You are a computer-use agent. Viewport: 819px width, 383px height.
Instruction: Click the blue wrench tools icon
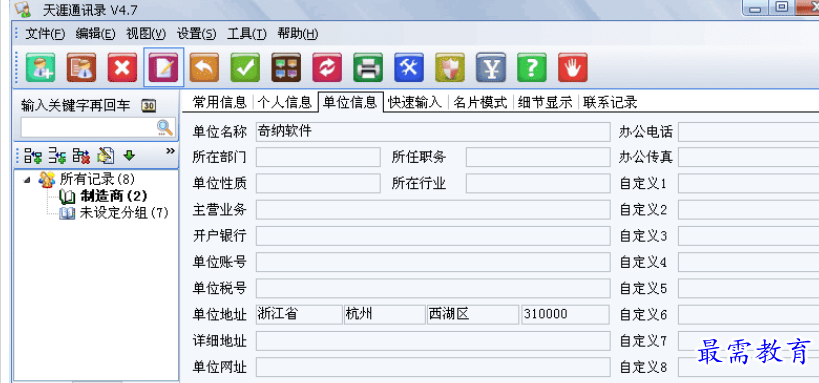(409, 67)
